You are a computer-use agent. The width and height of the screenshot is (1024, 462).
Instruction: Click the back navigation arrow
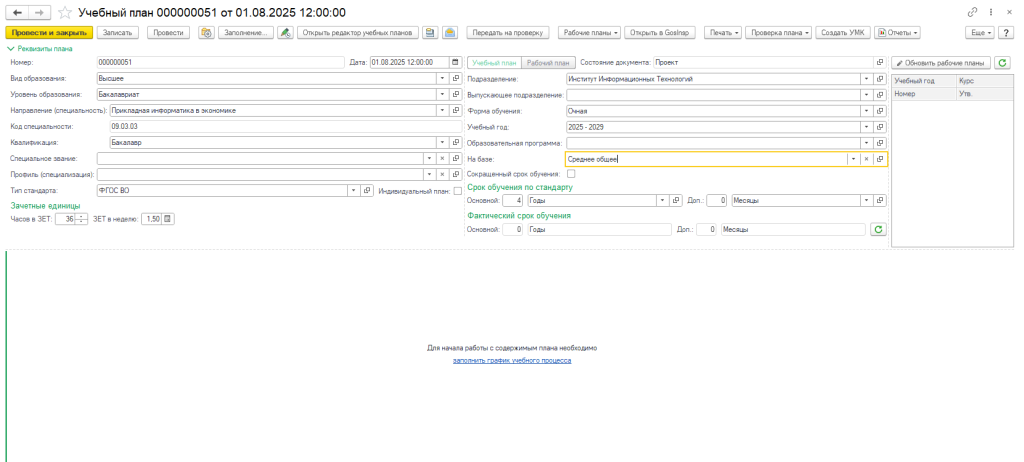point(17,12)
